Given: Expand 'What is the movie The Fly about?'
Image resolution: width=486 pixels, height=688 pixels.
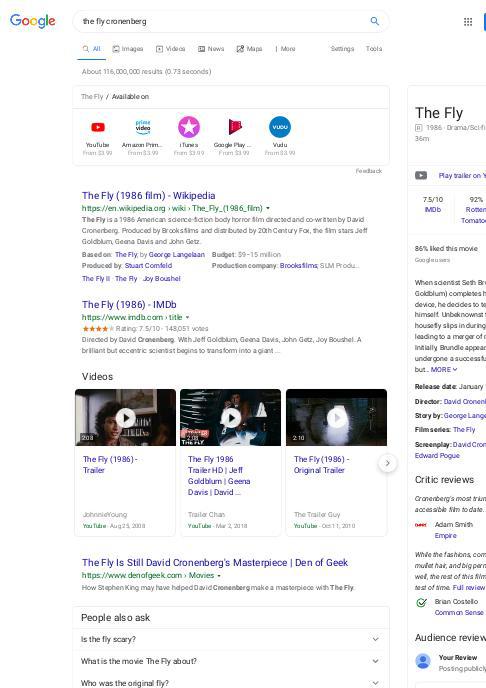Looking at the screenshot, I should pyautogui.click(x=231, y=661).
